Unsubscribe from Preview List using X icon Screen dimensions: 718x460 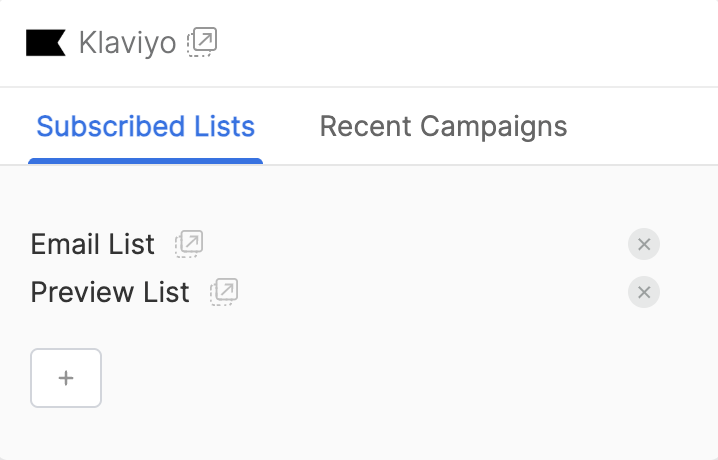click(x=644, y=292)
